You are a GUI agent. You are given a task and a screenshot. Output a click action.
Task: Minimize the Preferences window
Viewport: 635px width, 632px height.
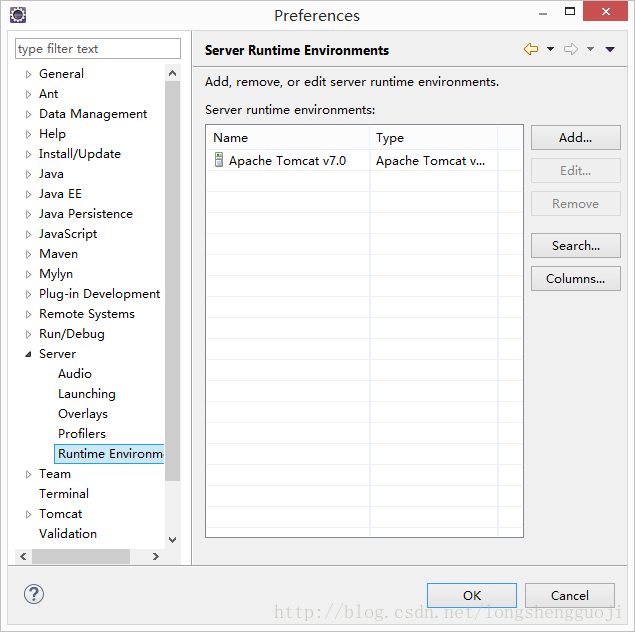(x=543, y=13)
